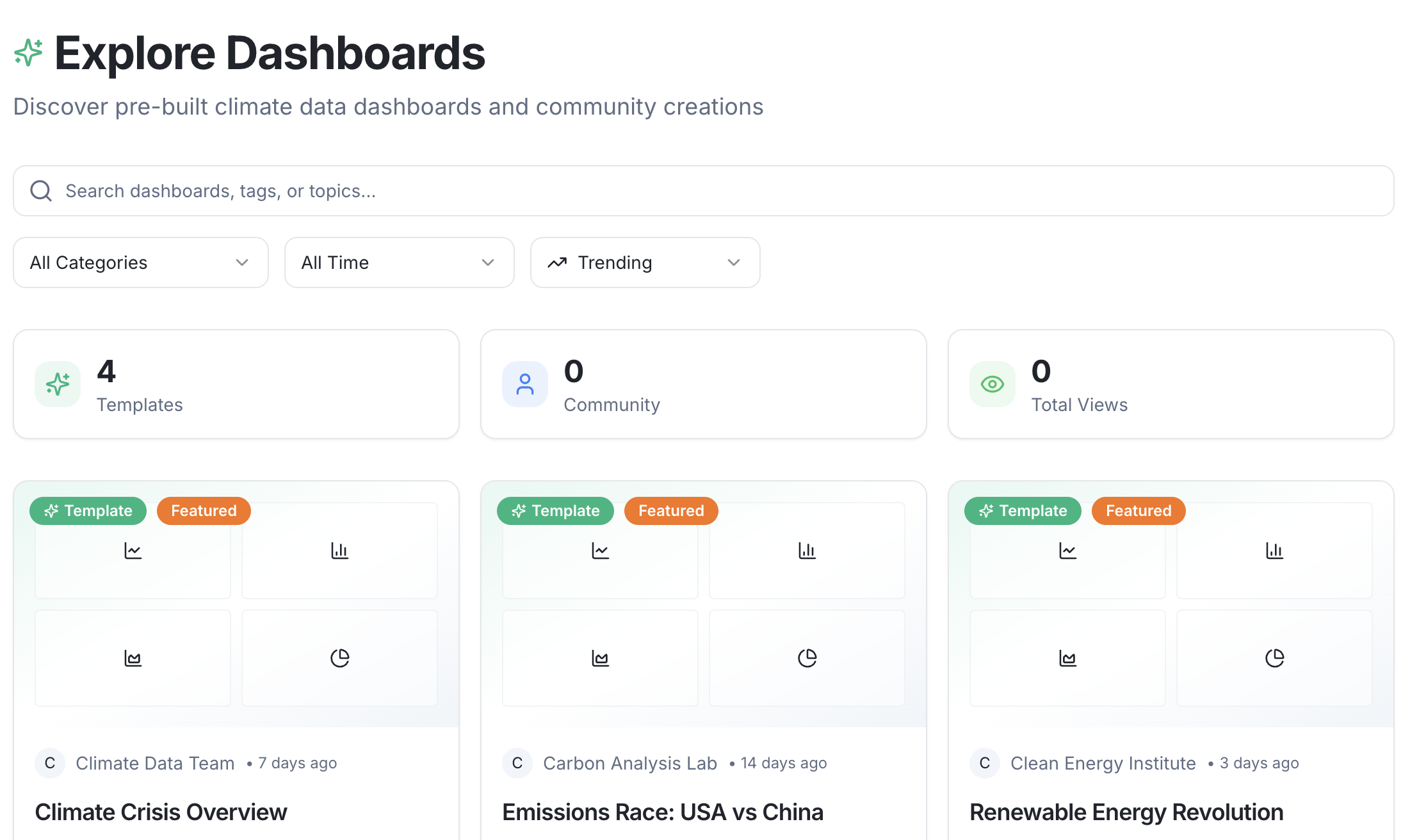Open the Trending sort dropdown
This screenshot has height=840, width=1410.
point(645,262)
